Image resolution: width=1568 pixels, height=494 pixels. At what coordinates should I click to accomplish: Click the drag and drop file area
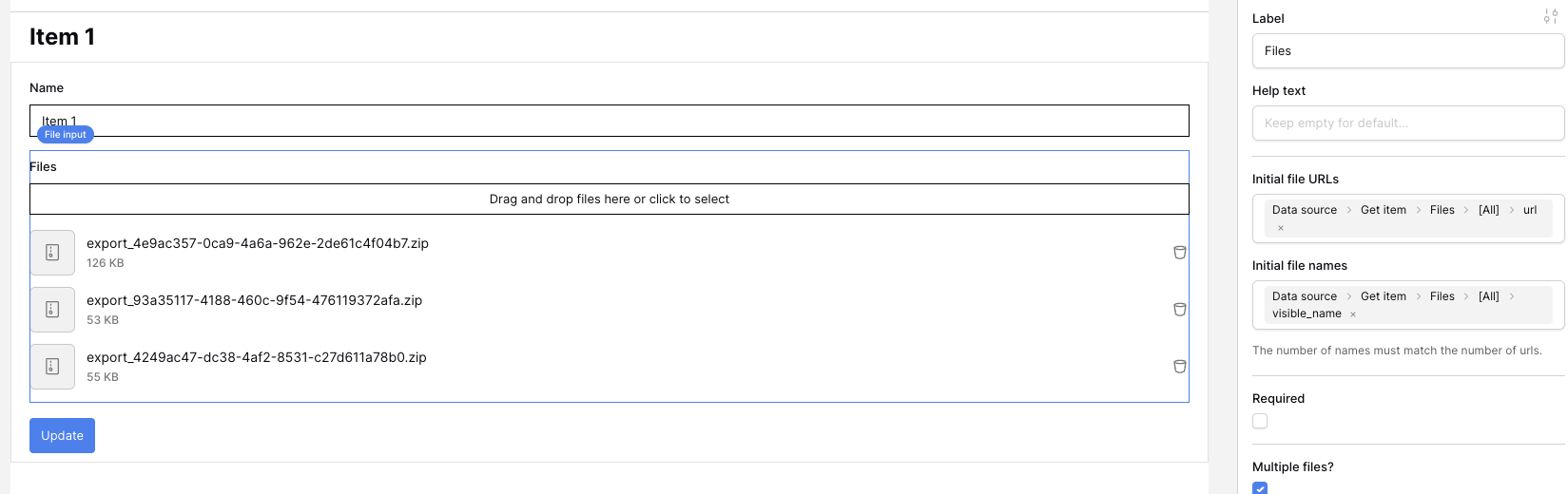point(609,199)
